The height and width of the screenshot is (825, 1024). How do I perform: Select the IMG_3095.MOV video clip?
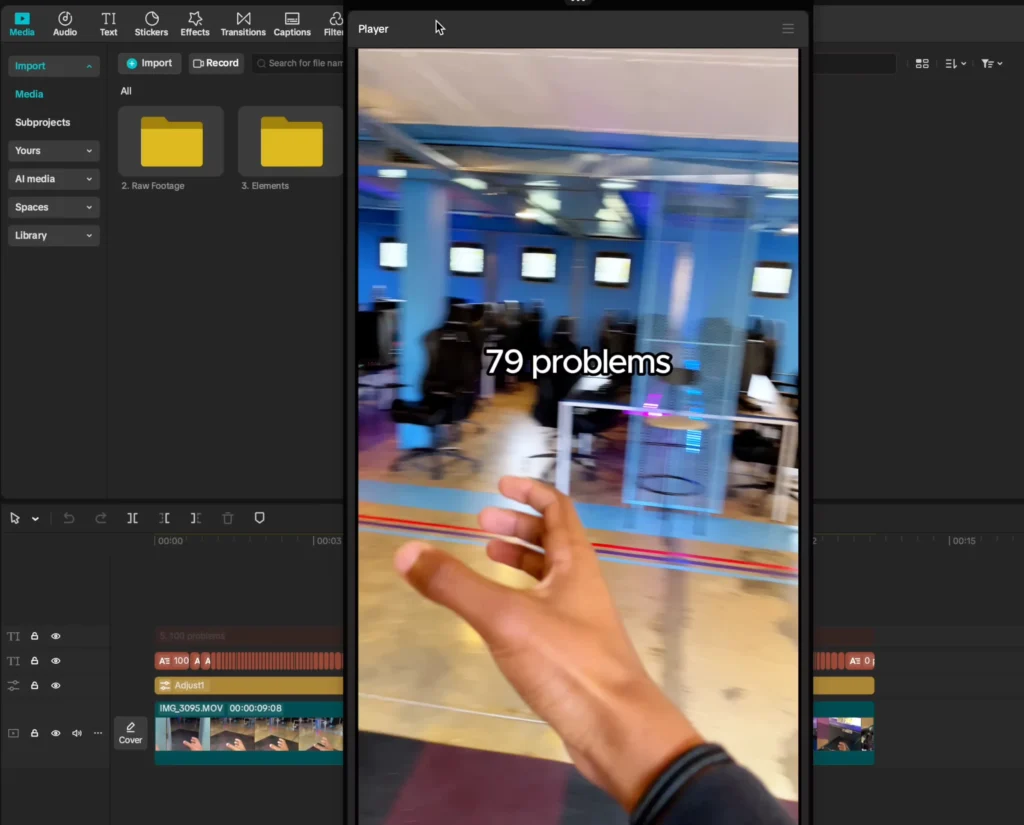[249, 733]
